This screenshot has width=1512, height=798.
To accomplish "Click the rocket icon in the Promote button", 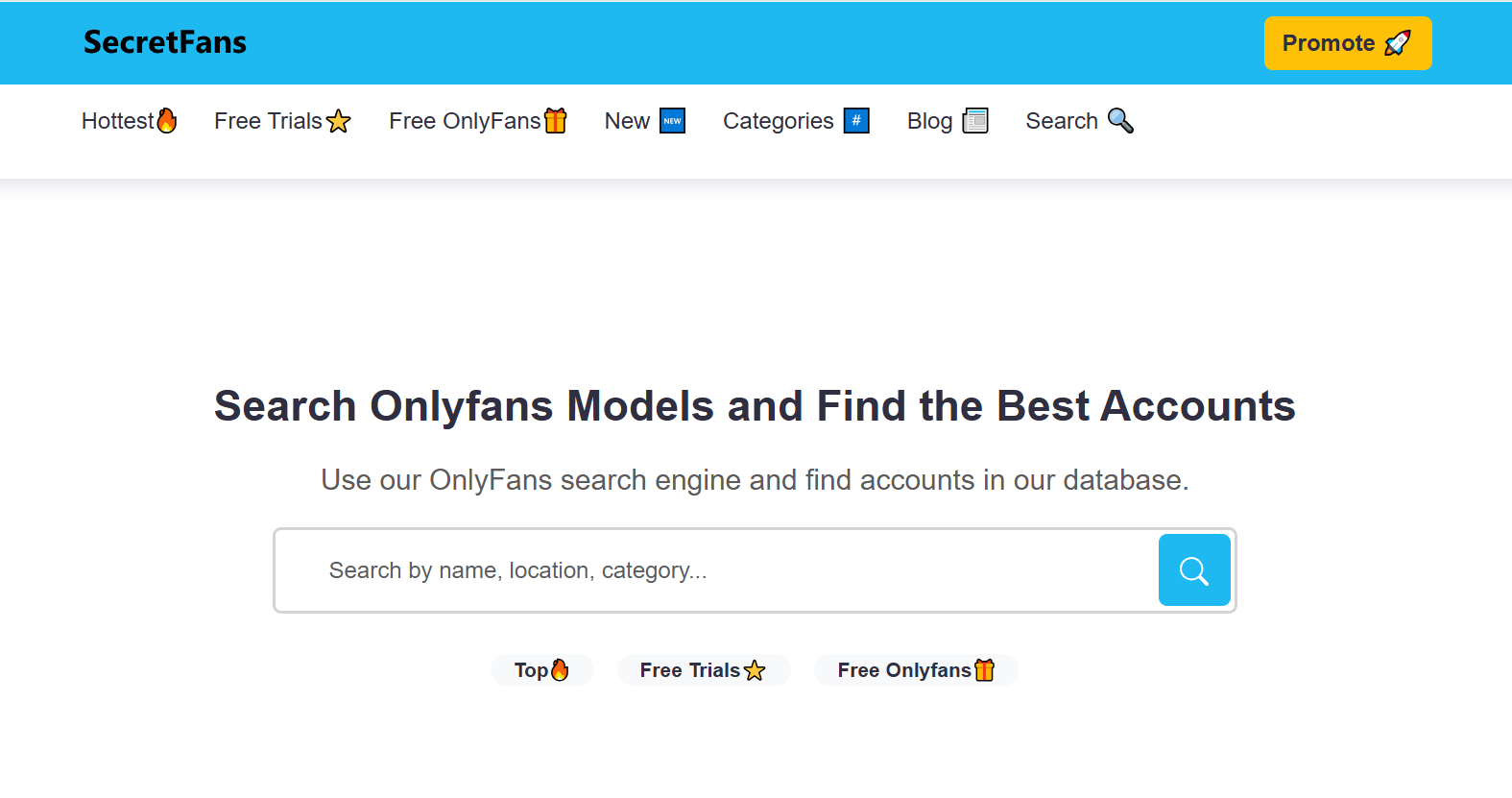I will pyautogui.click(x=1398, y=43).
